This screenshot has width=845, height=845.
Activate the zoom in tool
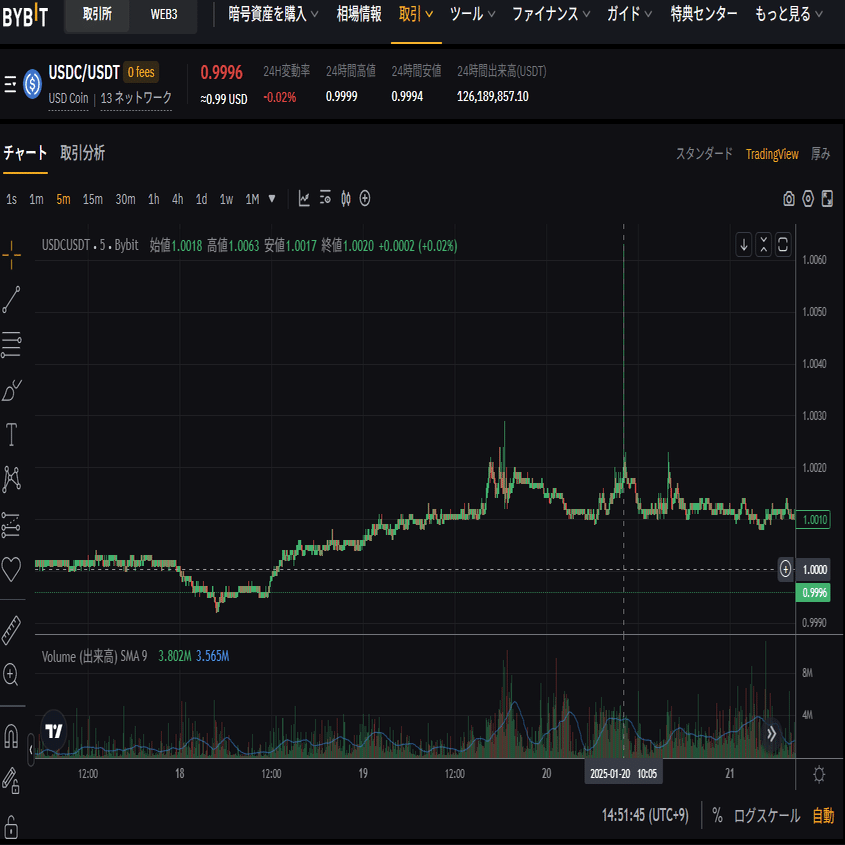coord(11,674)
